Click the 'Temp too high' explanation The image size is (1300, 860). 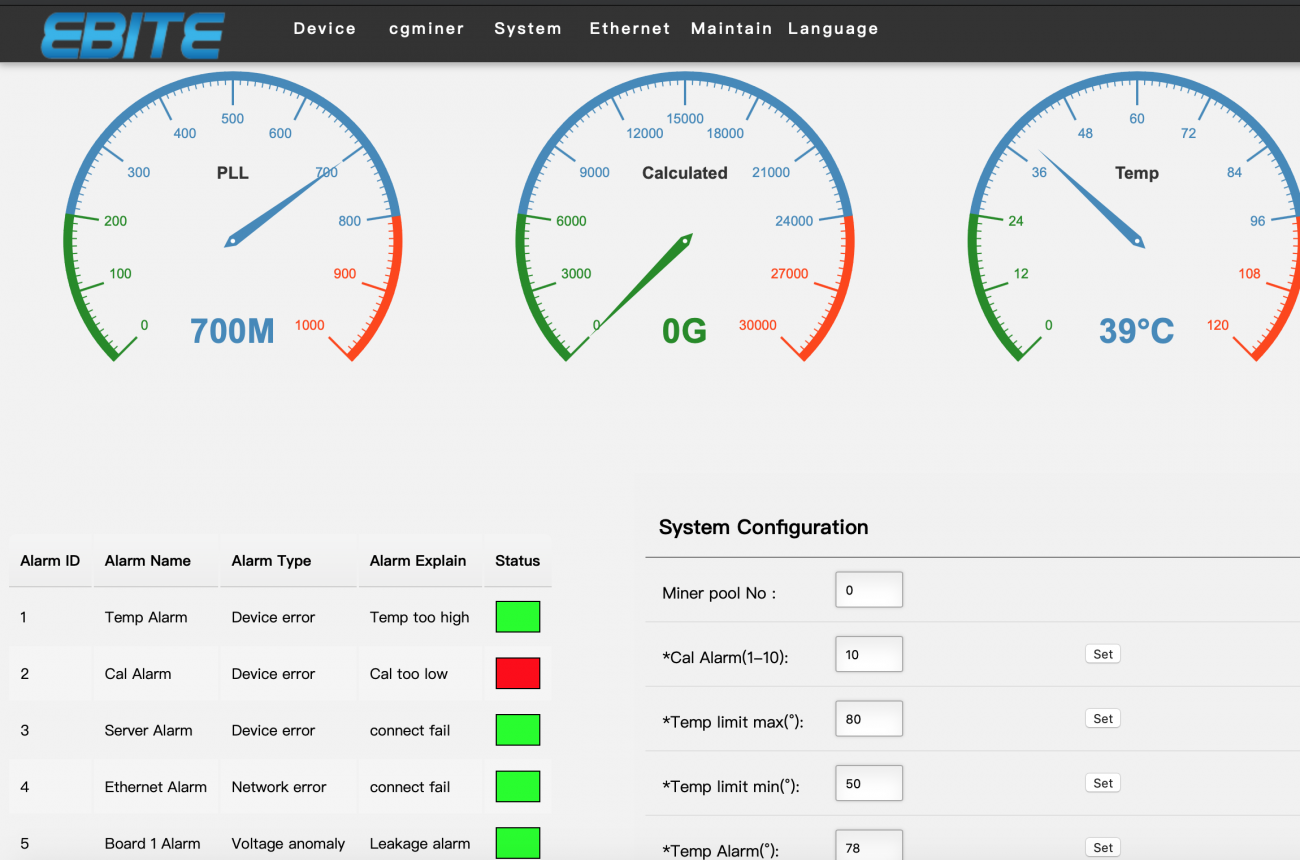420,617
